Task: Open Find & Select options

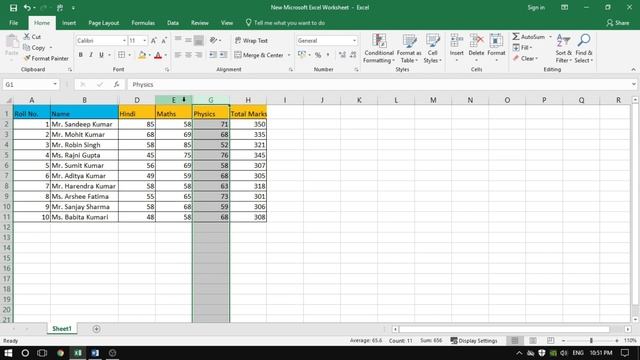Action: click(584, 49)
